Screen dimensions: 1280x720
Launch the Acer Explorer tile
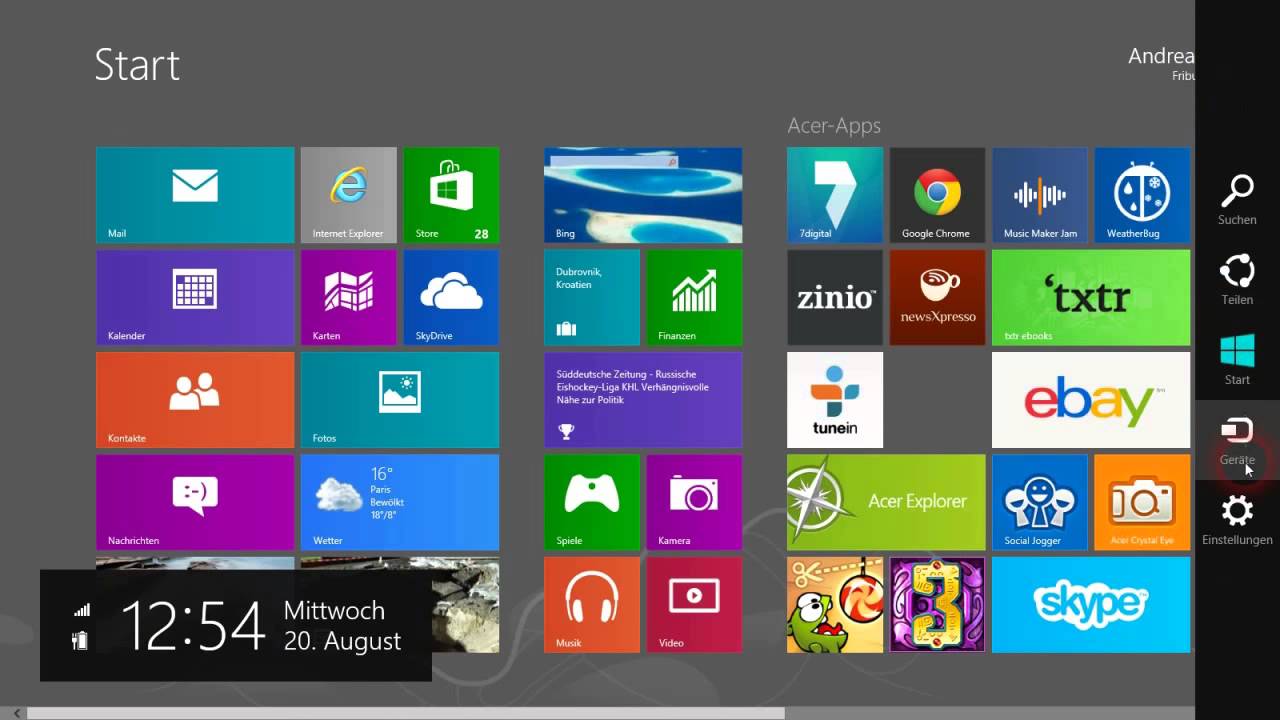click(x=886, y=503)
